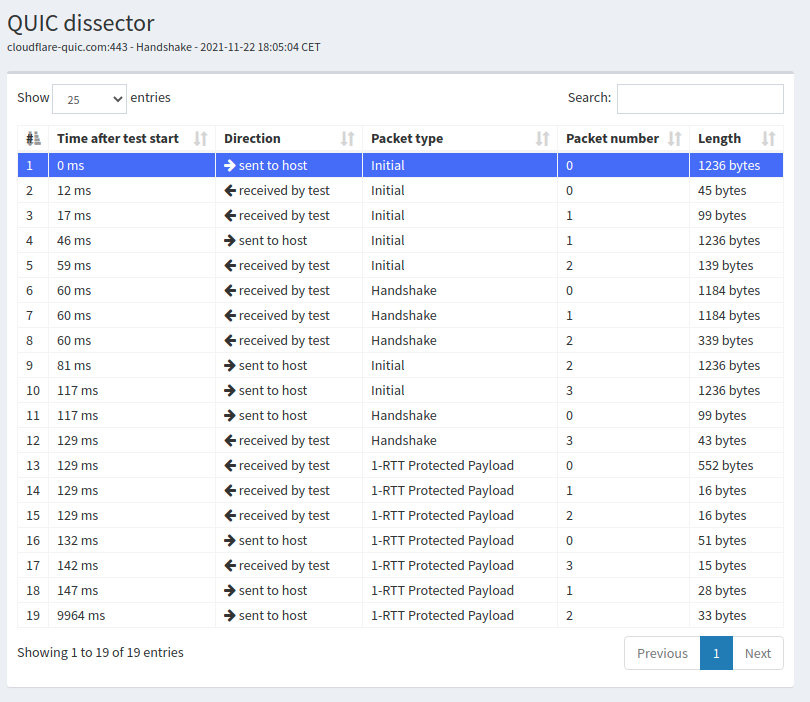Click right arrow icon in row 19
Screen dimensions: 810x702
[x=230, y=616]
